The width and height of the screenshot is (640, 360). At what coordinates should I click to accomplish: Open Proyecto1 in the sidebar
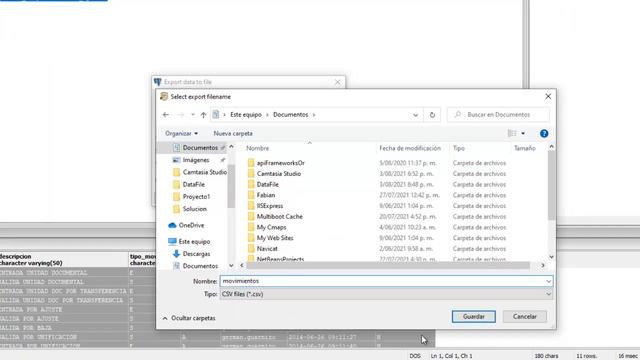pos(196,197)
